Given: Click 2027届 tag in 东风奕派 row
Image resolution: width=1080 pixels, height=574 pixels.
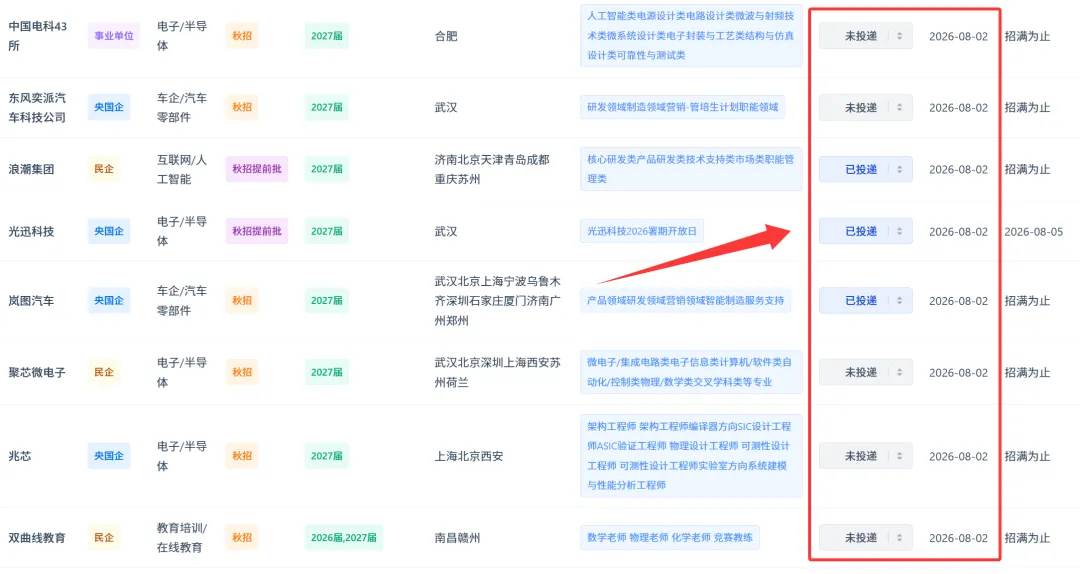Looking at the screenshot, I should 326,107.
